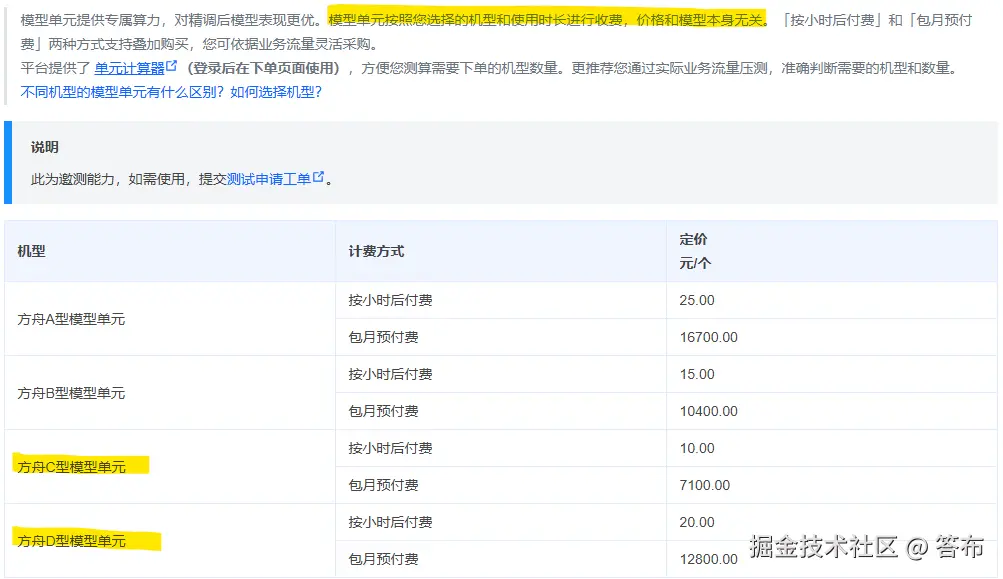Click the highlighted 模型单元按照您选择的机型 sentence
Image resolution: width=1003 pixels, height=579 pixels.
[546, 20]
